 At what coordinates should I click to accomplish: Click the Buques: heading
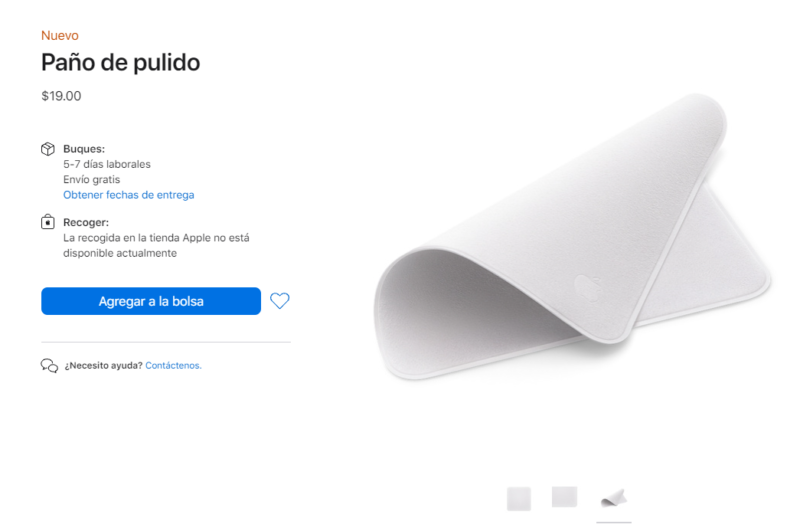84,149
